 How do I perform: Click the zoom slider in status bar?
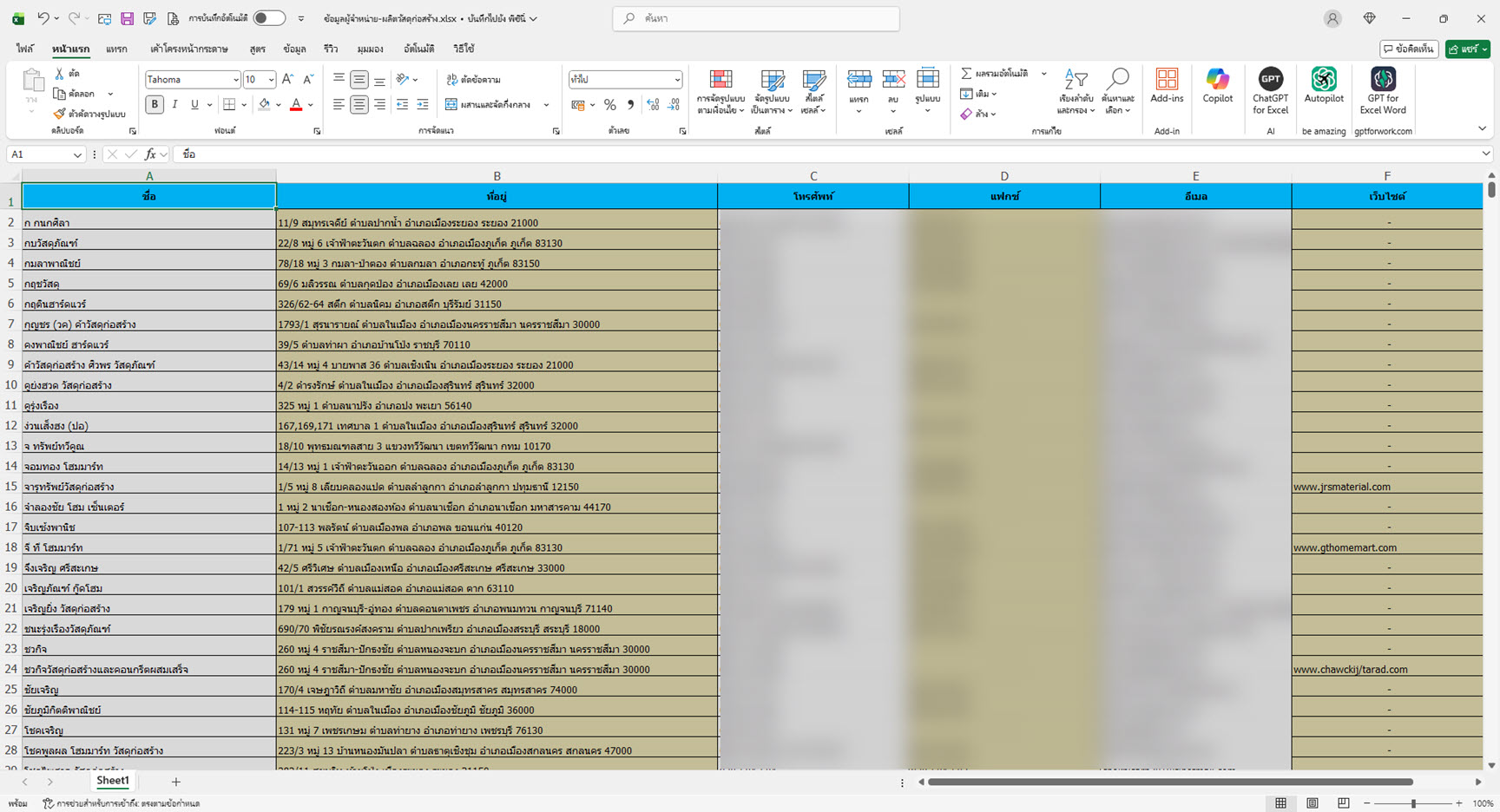(x=1413, y=803)
